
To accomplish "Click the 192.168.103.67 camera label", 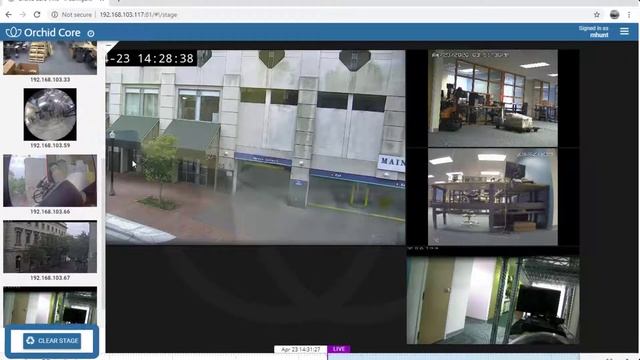I will [x=50, y=278].
